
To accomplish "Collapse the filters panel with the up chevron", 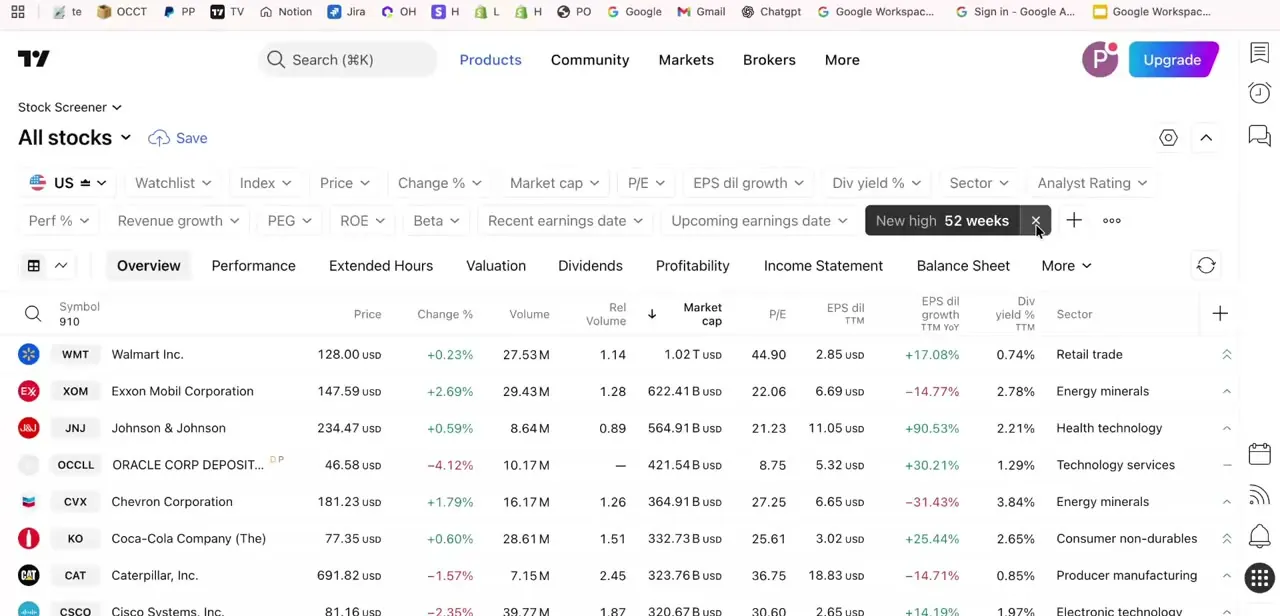I will [x=1206, y=138].
